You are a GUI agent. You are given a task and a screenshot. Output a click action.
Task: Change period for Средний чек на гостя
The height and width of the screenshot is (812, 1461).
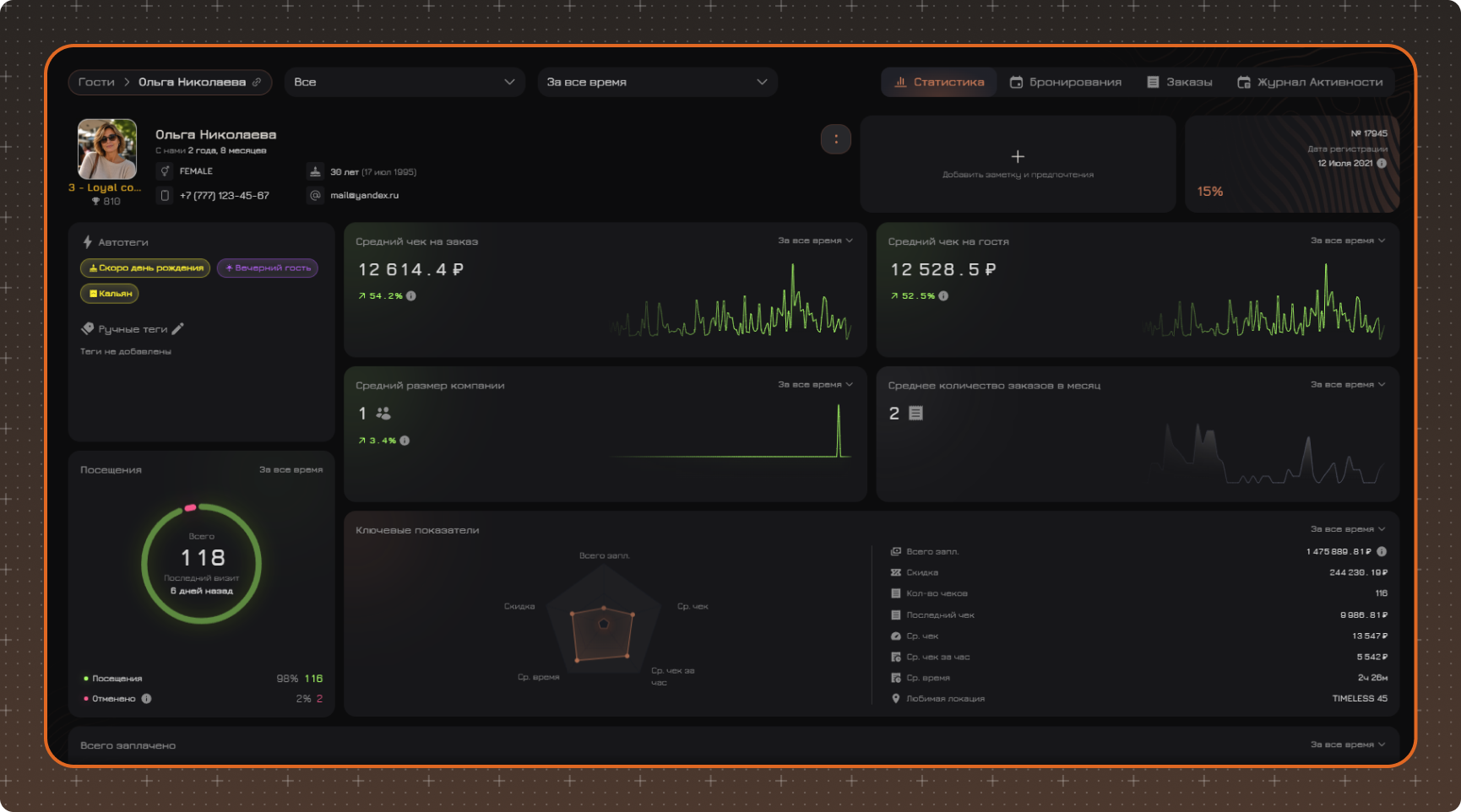click(x=1348, y=241)
